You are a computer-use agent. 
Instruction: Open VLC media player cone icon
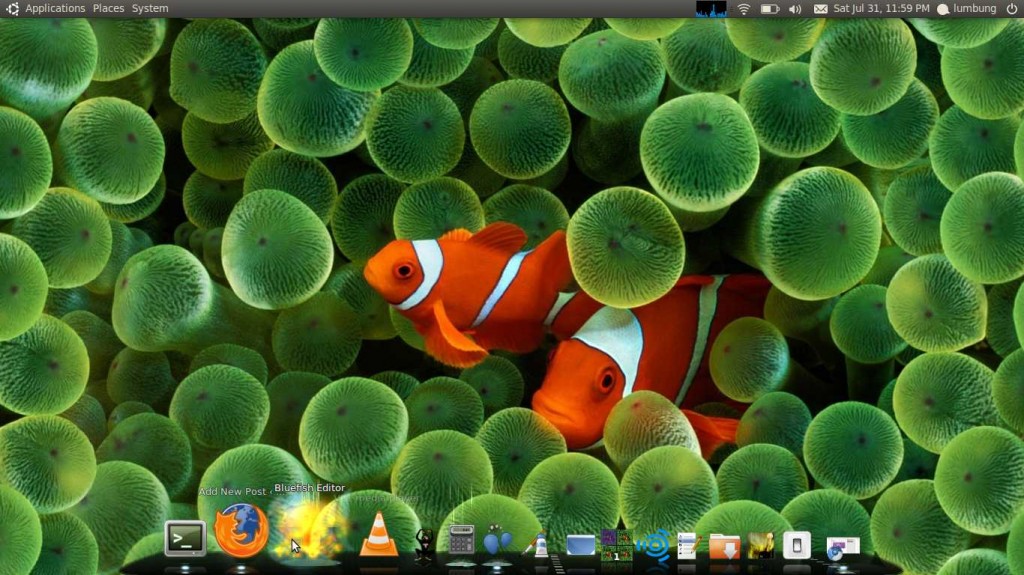pos(379,535)
